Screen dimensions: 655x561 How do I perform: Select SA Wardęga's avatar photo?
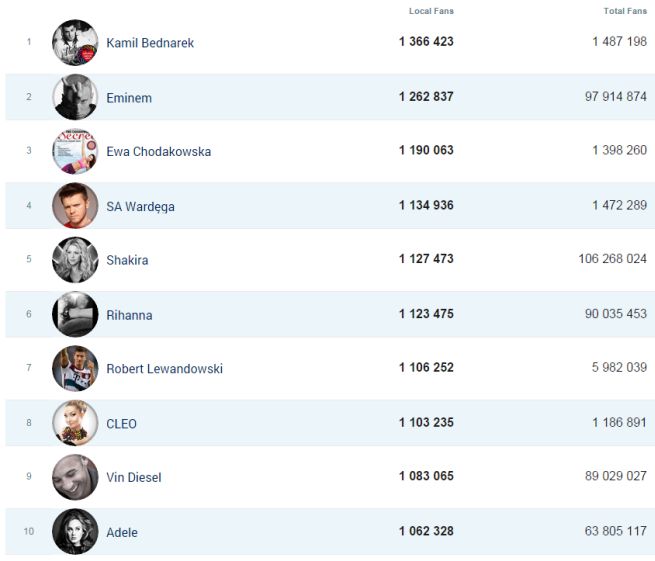75,206
